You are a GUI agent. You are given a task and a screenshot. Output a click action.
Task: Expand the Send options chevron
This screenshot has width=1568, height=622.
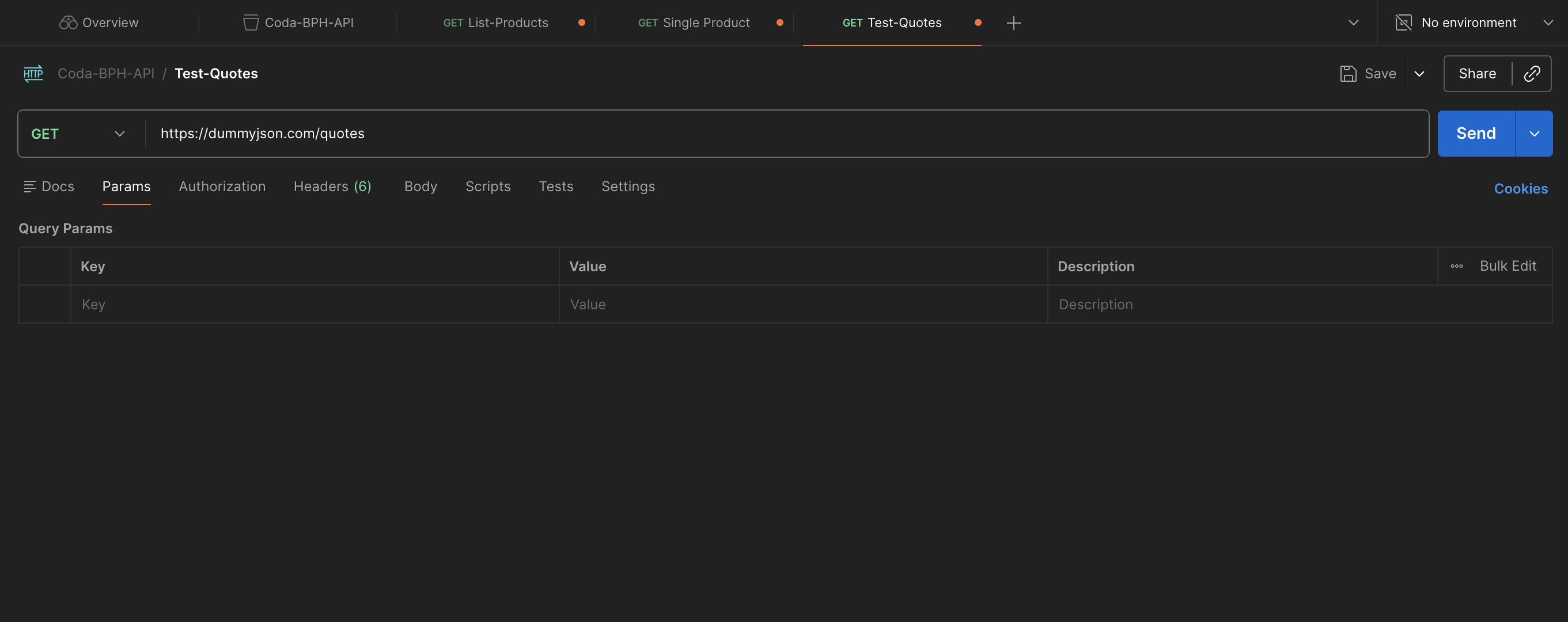coord(1534,133)
